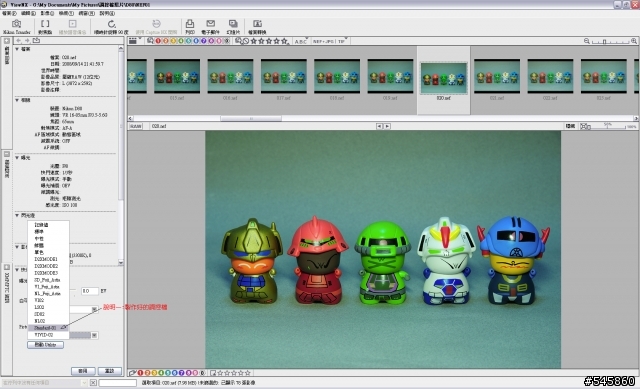
Task: Open the Picture Control dropdown arrow
Action: 94,335
